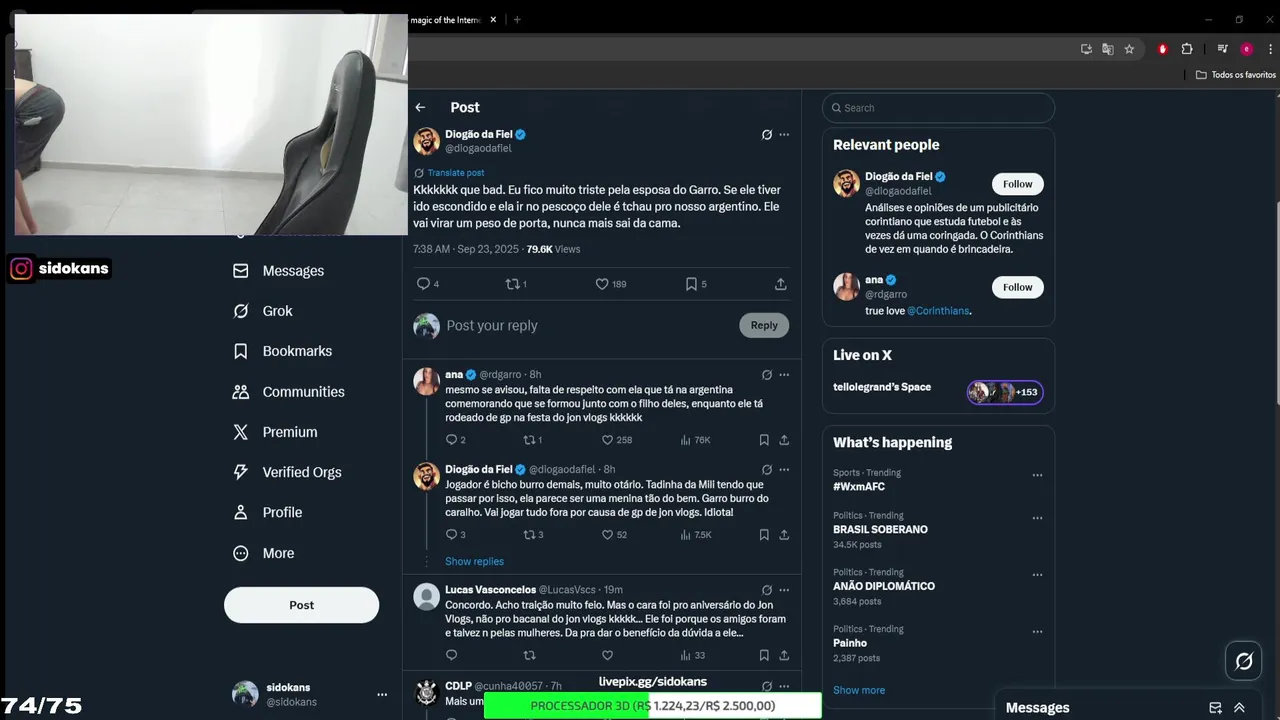The height and width of the screenshot is (720, 1280).
Task: Expand the Messages drawer chevrons
Action: tap(1239, 708)
